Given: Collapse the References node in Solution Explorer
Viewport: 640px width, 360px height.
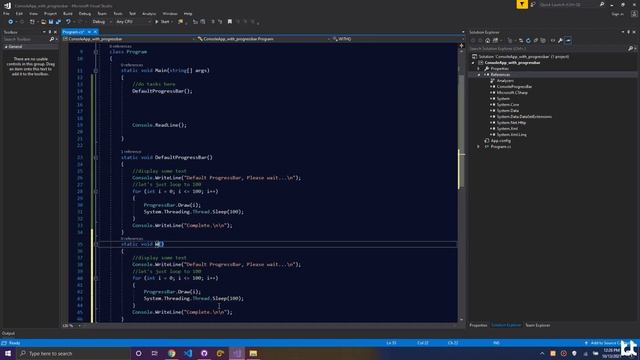Looking at the screenshot, I should [479, 75].
